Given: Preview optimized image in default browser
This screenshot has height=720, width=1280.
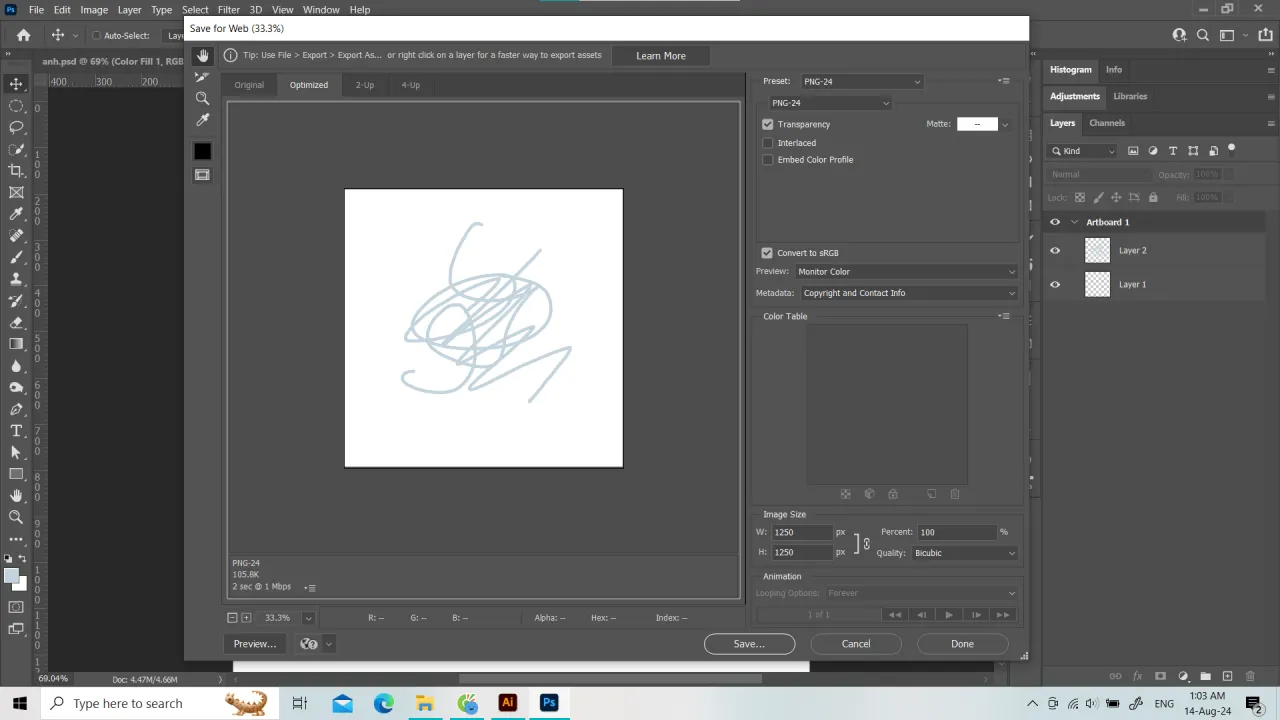Looking at the screenshot, I should pos(254,643).
